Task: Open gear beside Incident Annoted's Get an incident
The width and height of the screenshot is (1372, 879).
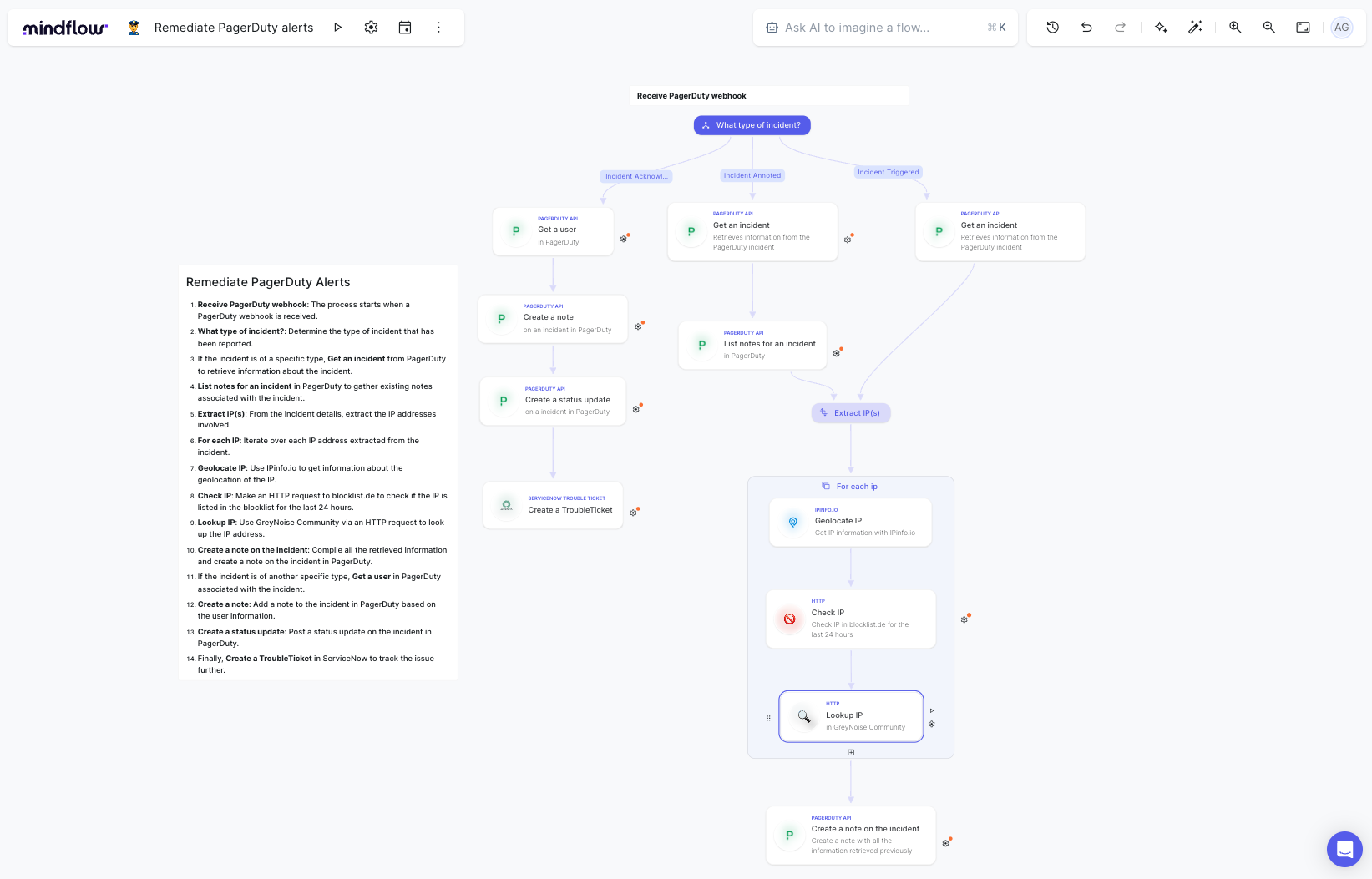Action: click(848, 240)
